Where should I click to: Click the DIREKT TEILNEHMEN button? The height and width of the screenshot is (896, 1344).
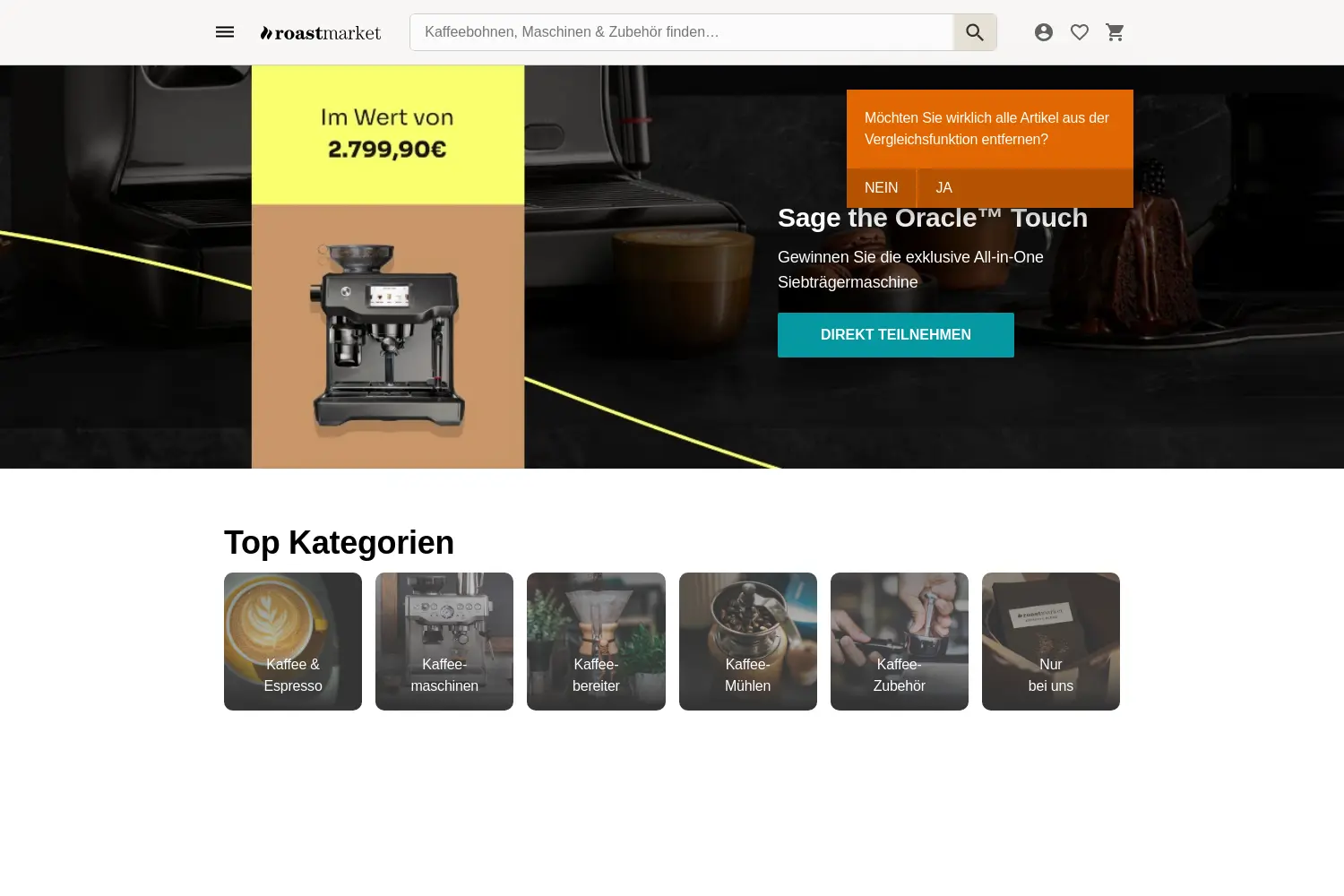click(896, 335)
